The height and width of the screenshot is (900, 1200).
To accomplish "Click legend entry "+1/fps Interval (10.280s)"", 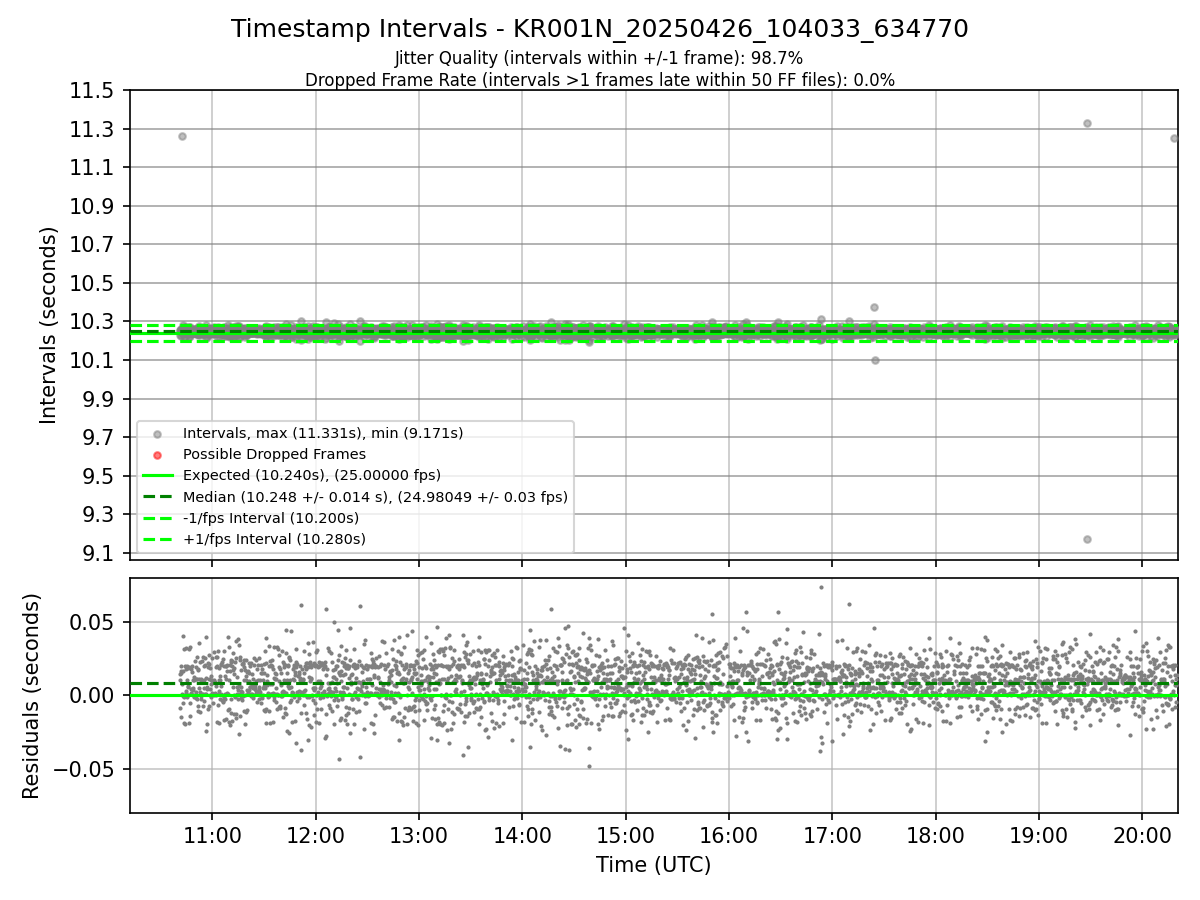I will 274,539.
